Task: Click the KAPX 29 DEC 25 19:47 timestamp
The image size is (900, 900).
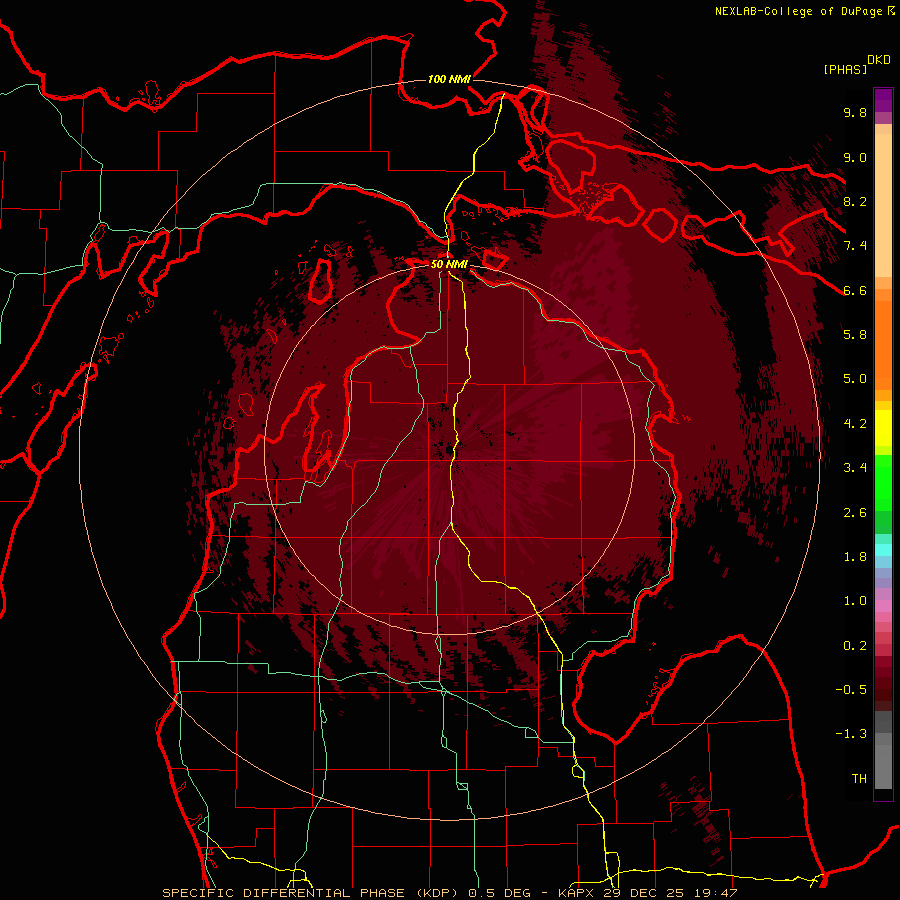Action: pyautogui.click(x=648, y=893)
